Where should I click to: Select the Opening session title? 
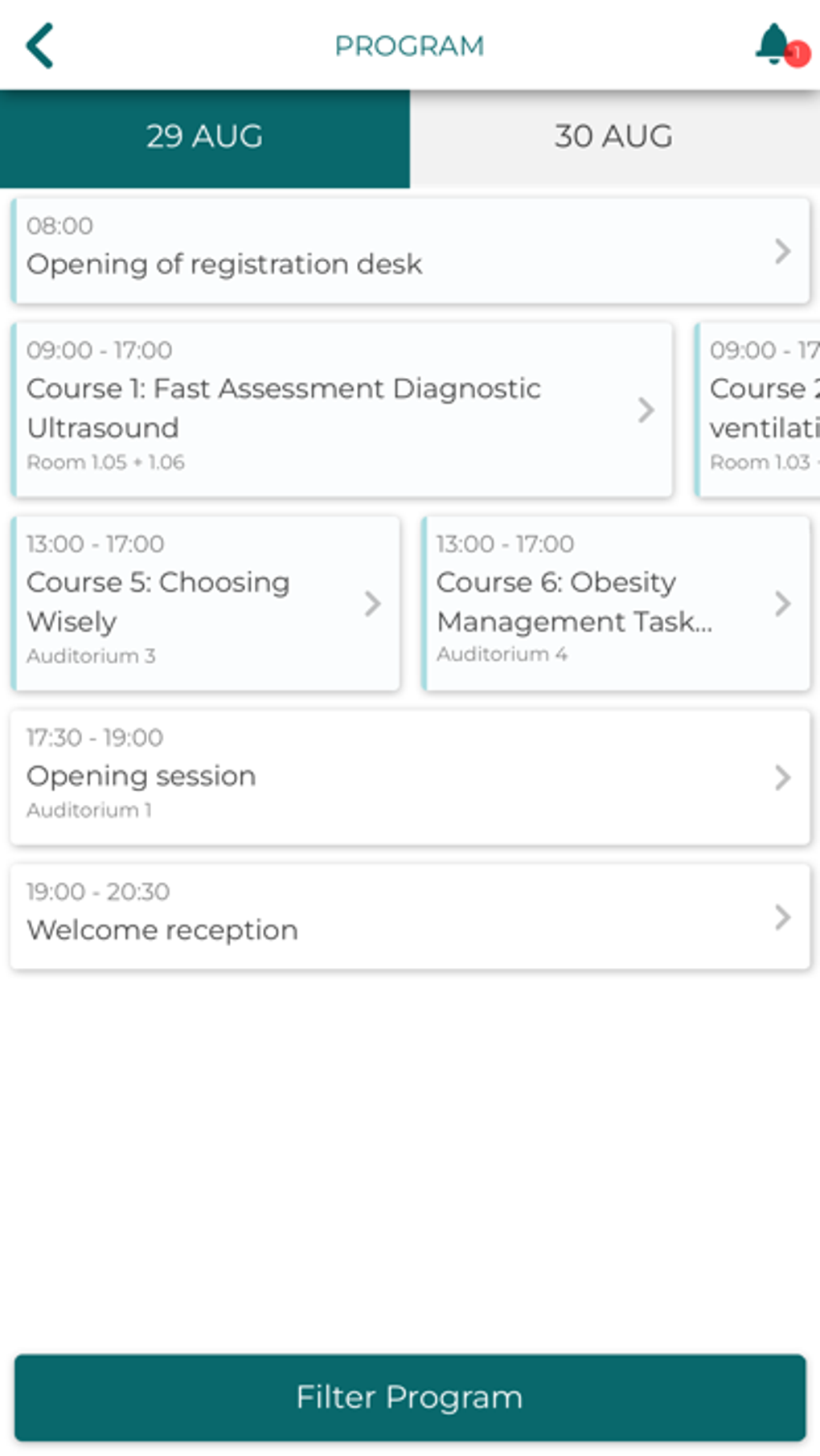pyautogui.click(x=141, y=777)
